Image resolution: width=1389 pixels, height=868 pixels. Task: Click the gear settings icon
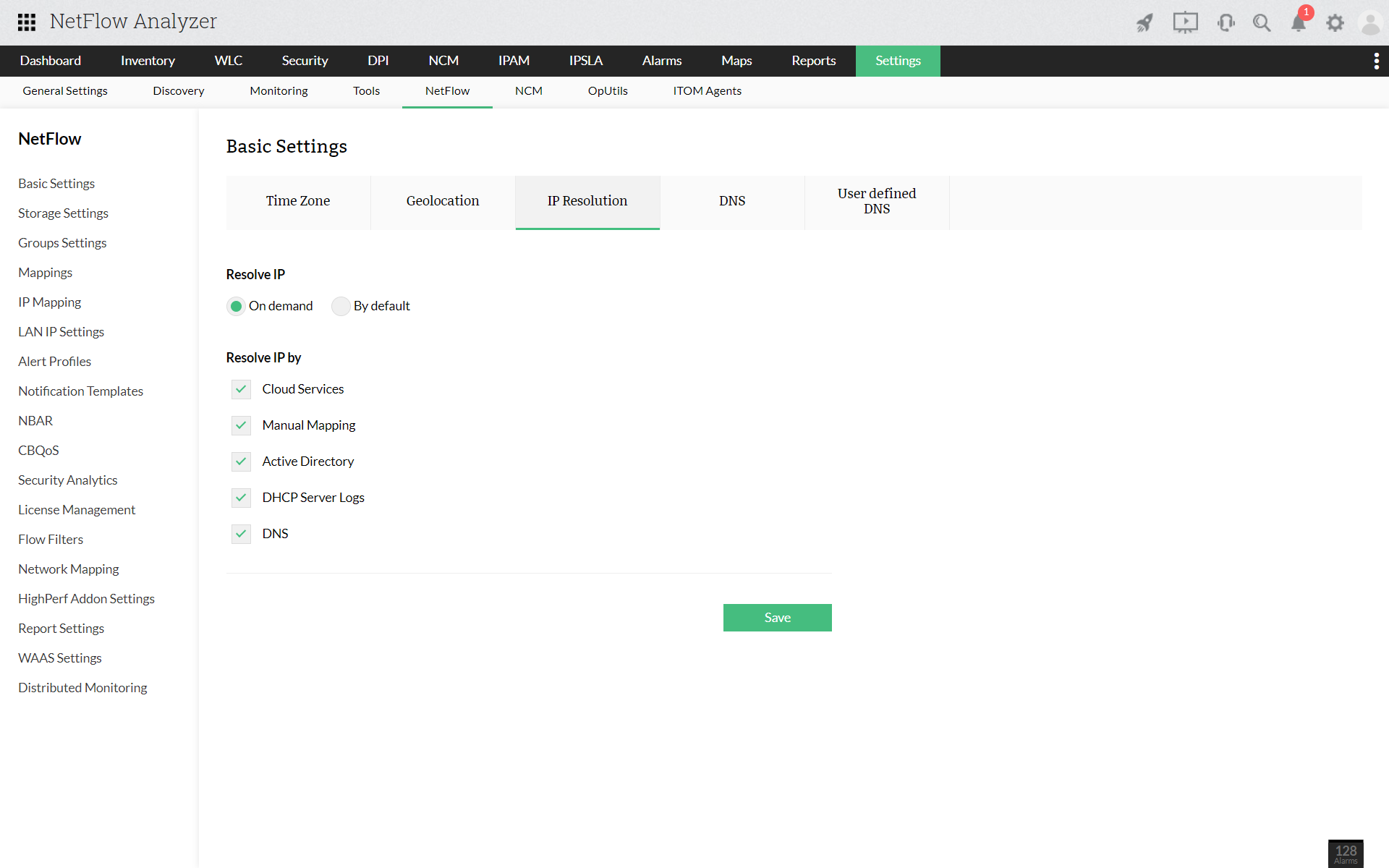coord(1335,23)
